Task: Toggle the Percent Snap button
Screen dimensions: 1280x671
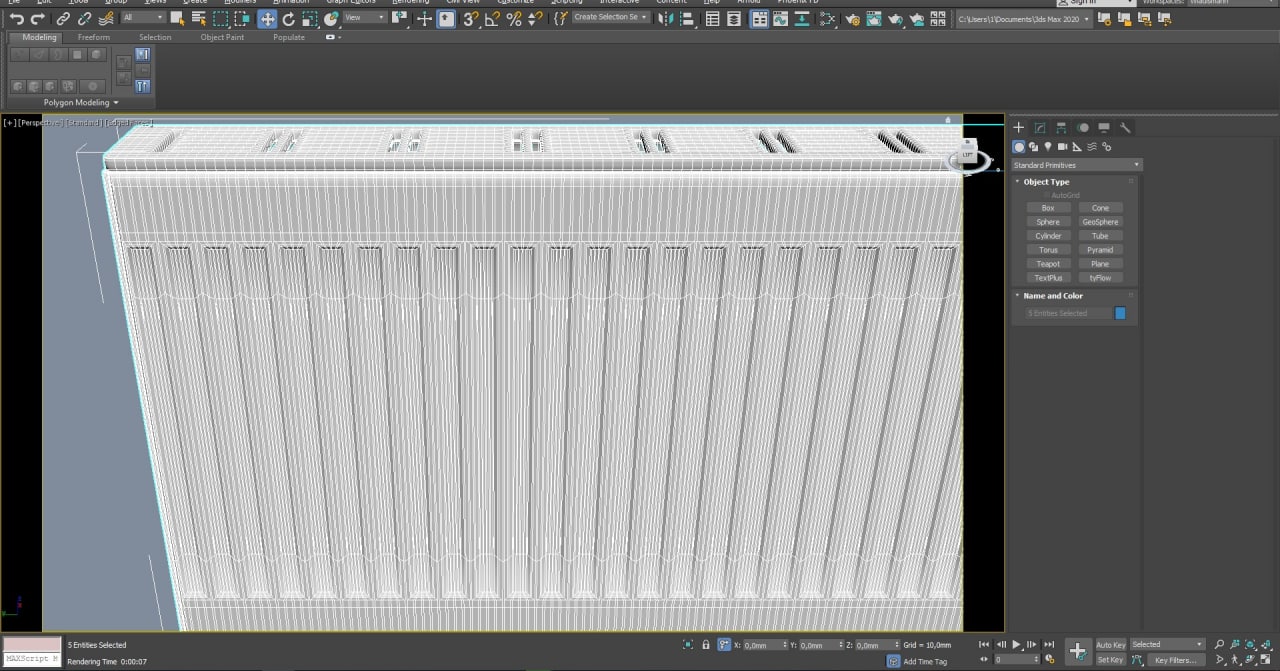Action: tap(514, 18)
